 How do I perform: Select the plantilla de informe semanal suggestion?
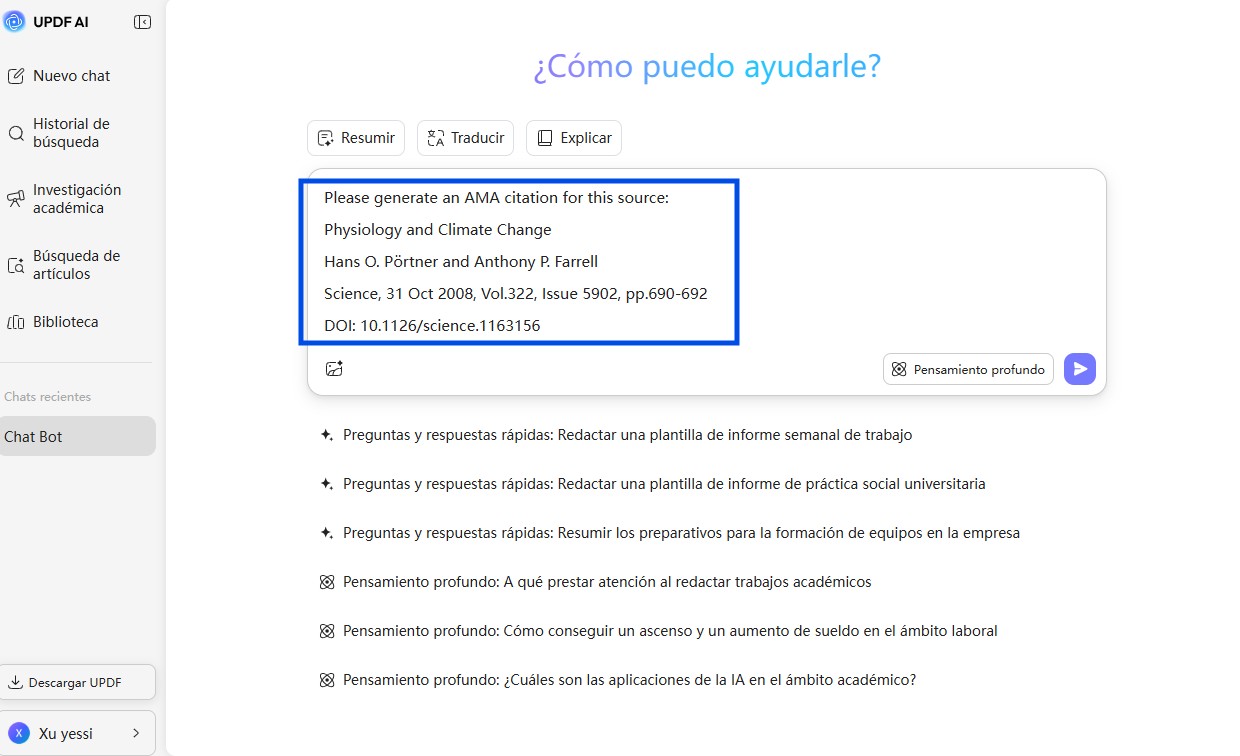[615, 435]
